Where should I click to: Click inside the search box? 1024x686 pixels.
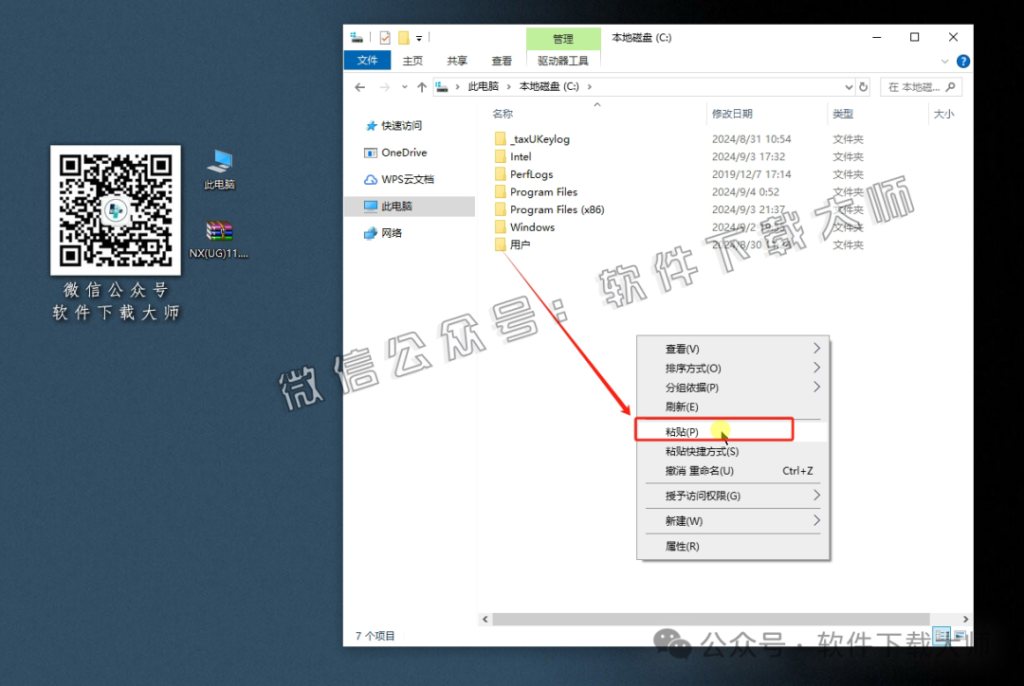click(x=920, y=86)
